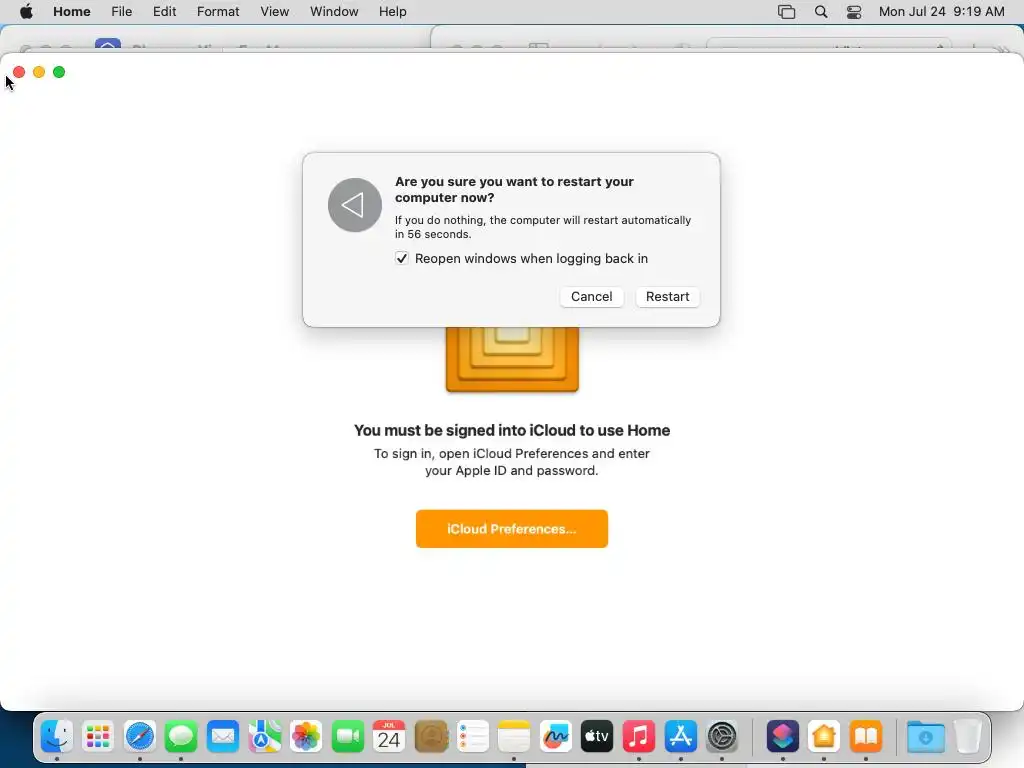
Task: Open Control Center in menu bar
Action: point(854,12)
